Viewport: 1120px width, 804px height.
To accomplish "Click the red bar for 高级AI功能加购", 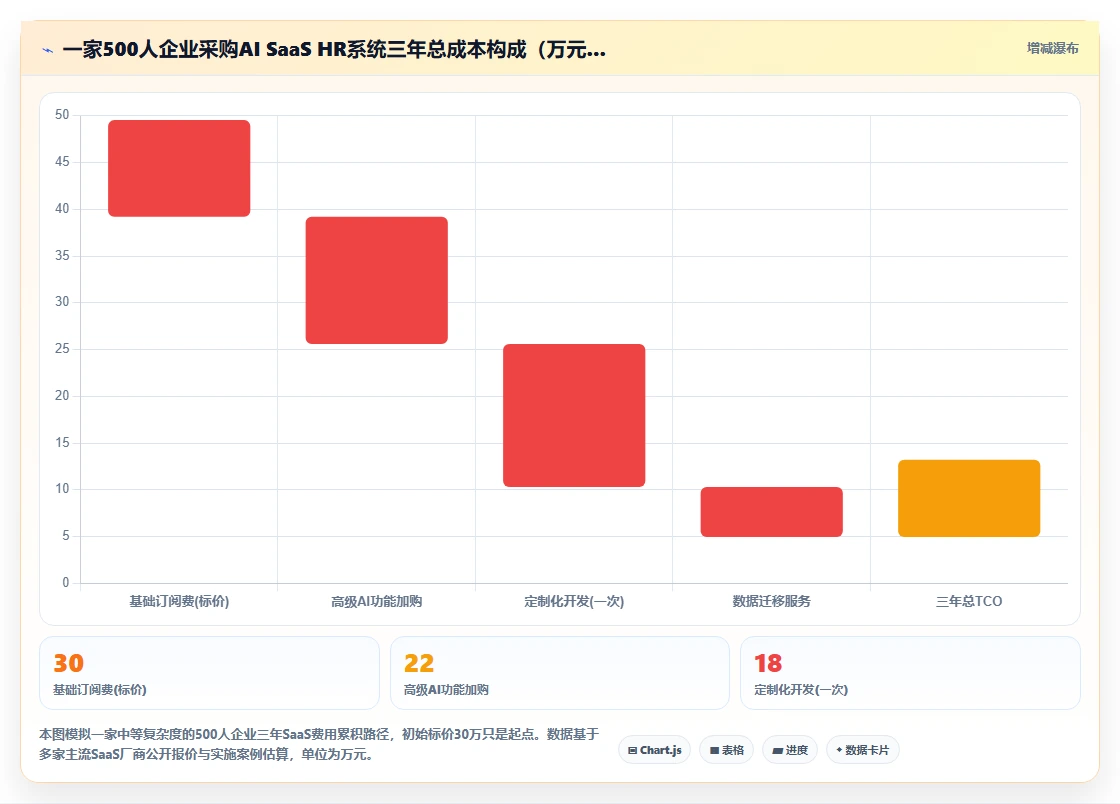I will click(x=376, y=280).
